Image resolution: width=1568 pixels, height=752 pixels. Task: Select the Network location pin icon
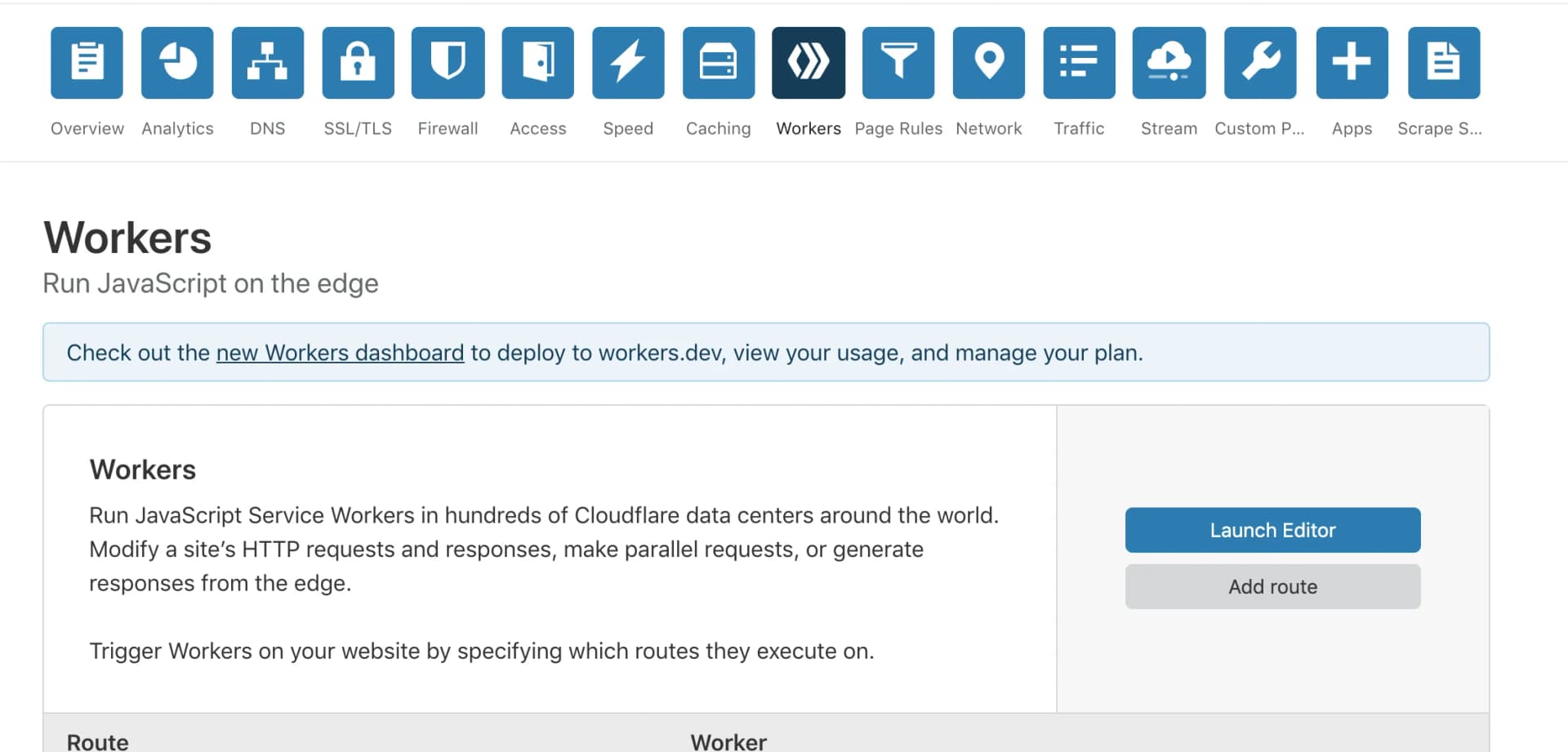[988, 62]
